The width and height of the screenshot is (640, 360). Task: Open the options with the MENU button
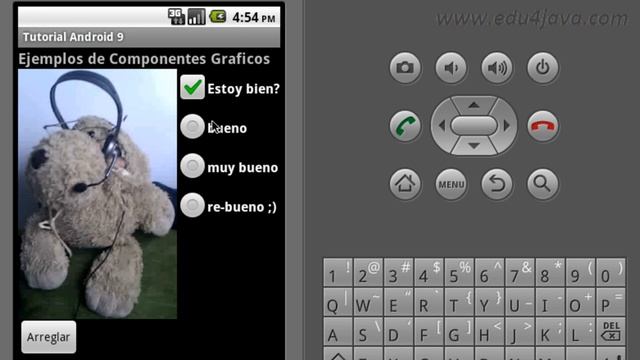(451, 184)
